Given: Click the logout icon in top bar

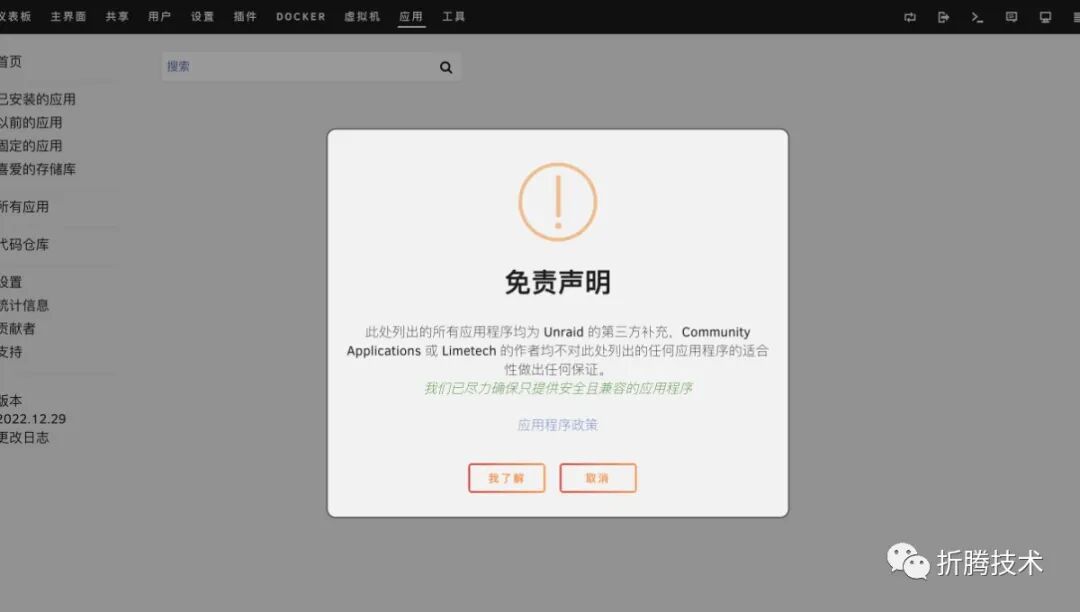Looking at the screenshot, I should (944, 17).
